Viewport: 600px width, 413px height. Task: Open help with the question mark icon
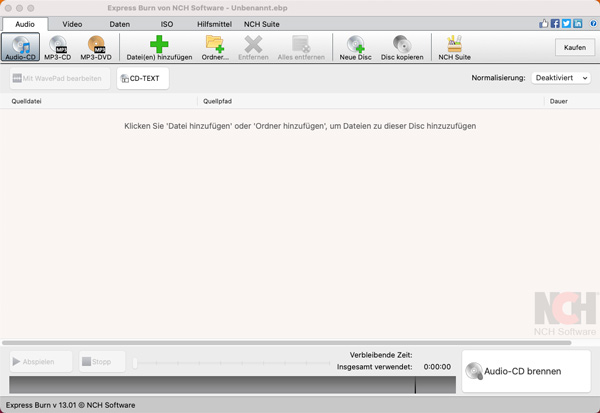pyautogui.click(x=593, y=24)
